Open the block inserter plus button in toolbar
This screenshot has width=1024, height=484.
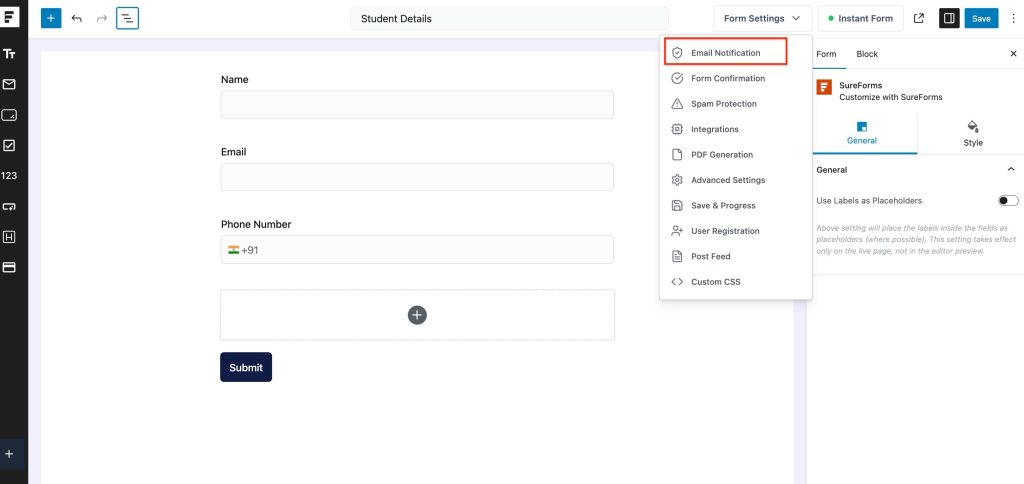pyautogui.click(x=51, y=18)
